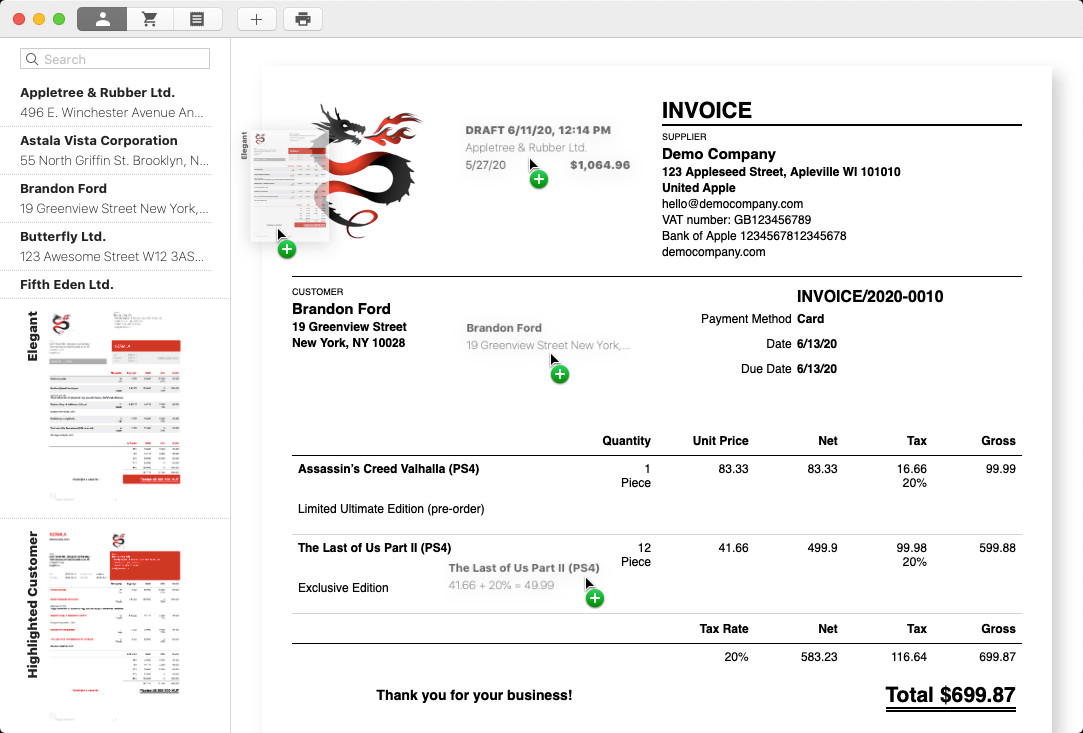Click the Quantity column header
1083x733 pixels.
pyautogui.click(x=626, y=441)
